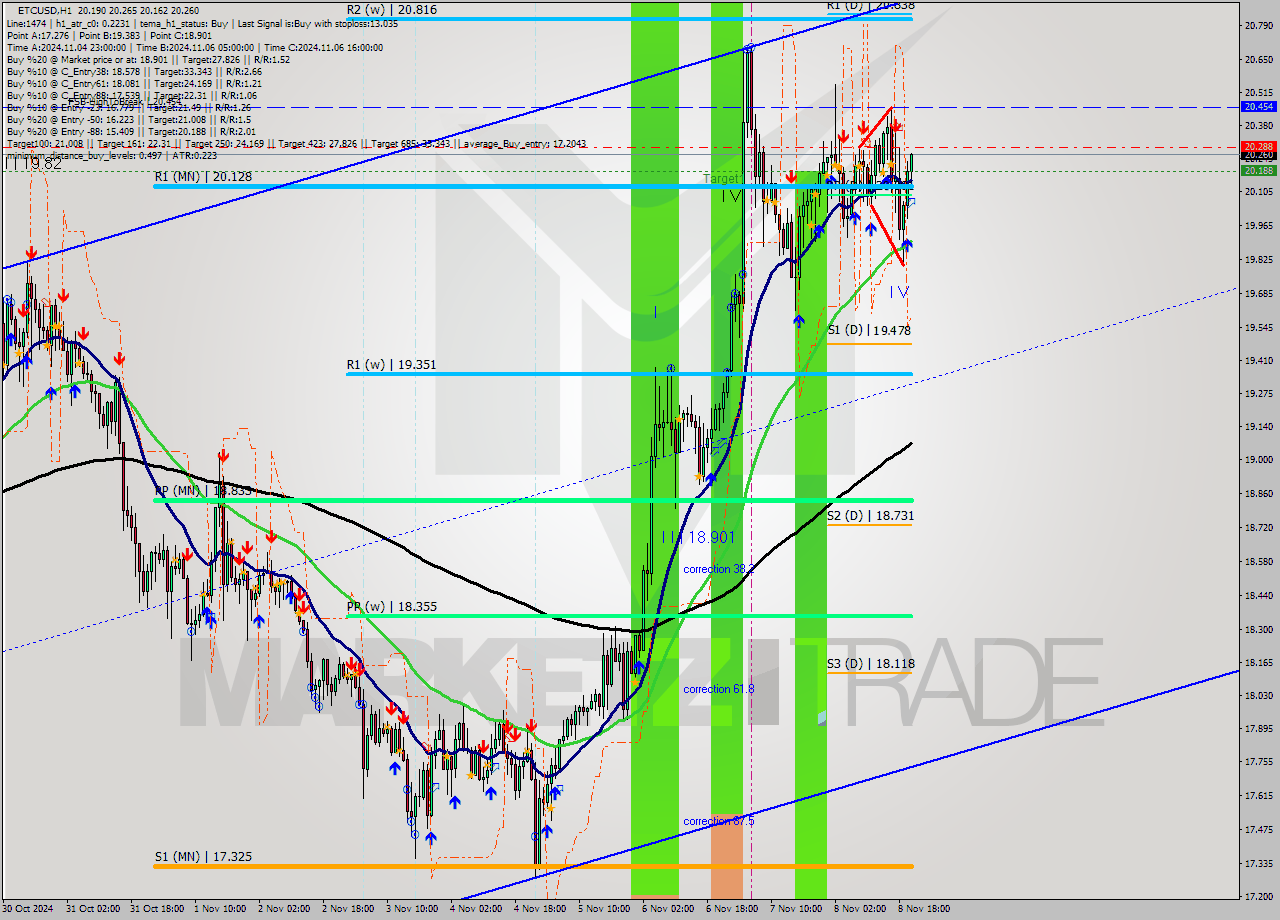This screenshot has height=920, width=1280.
Task: Click the red '20.288' price tag
Action: pos(1258,146)
